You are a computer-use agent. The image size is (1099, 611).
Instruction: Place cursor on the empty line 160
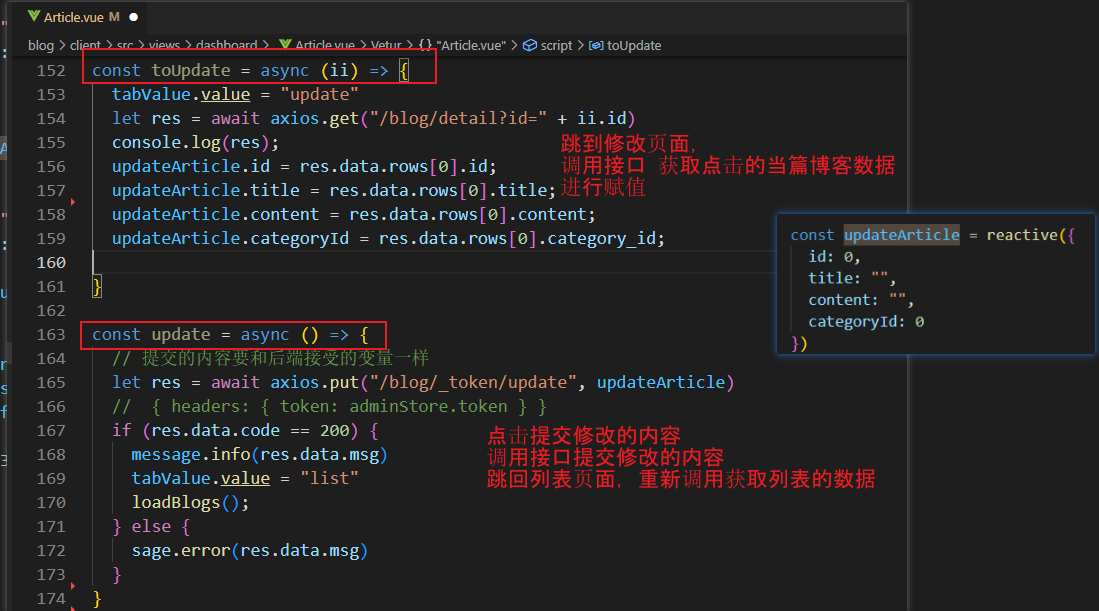pos(300,262)
